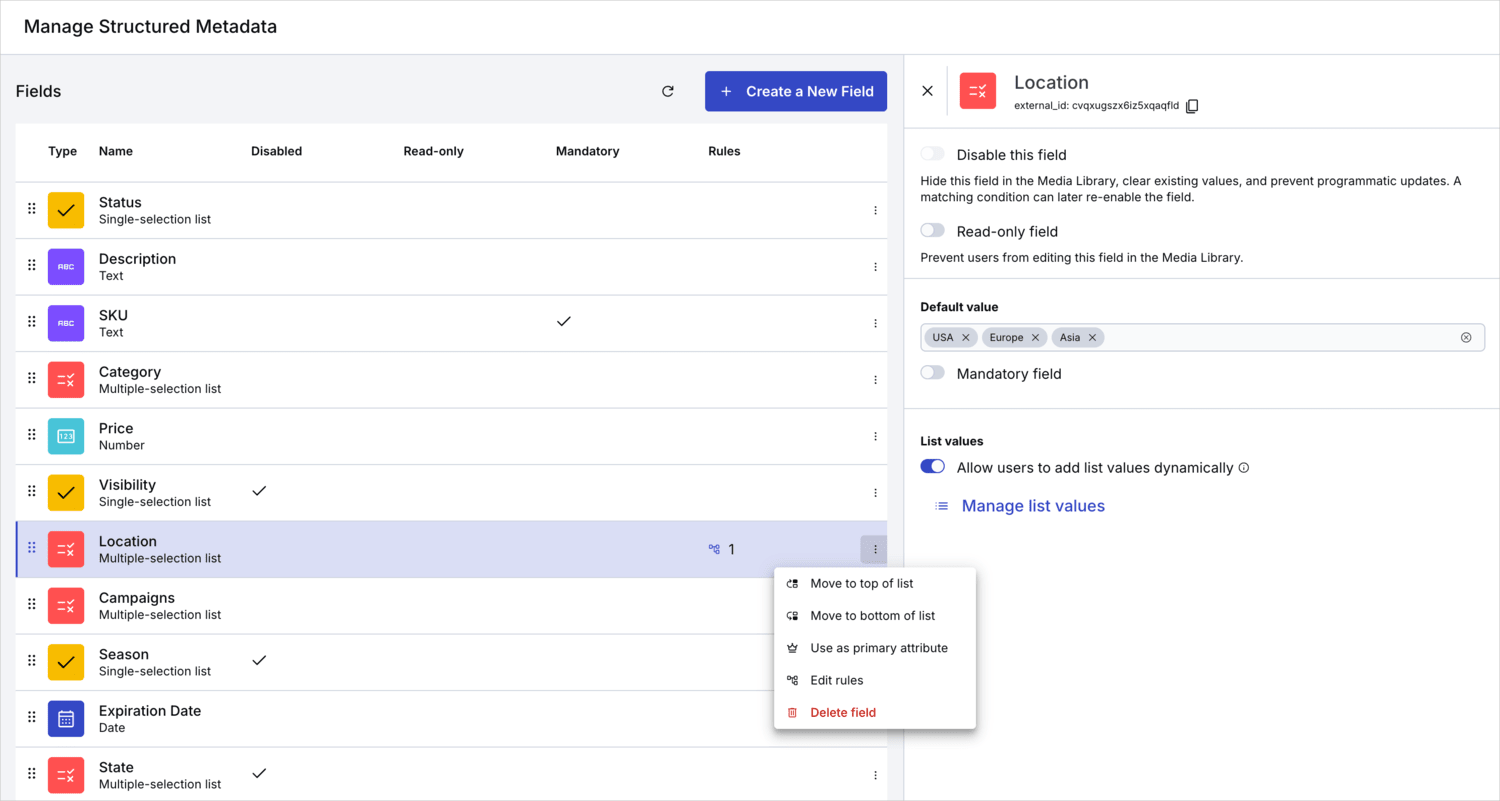Clear all default values with circled X

(1466, 337)
